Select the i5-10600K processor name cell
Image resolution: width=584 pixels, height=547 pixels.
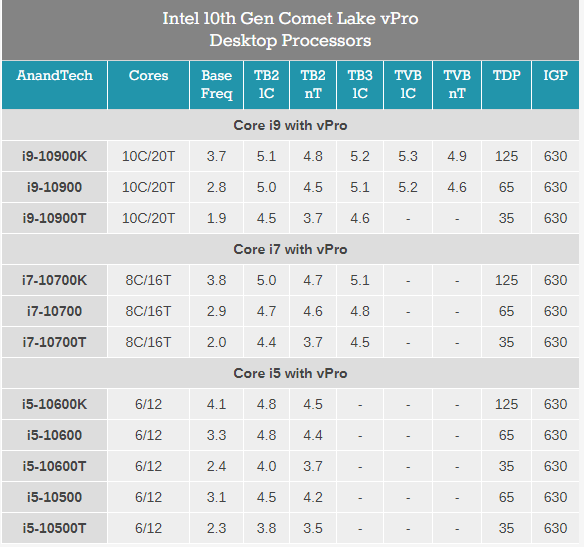click(x=54, y=404)
